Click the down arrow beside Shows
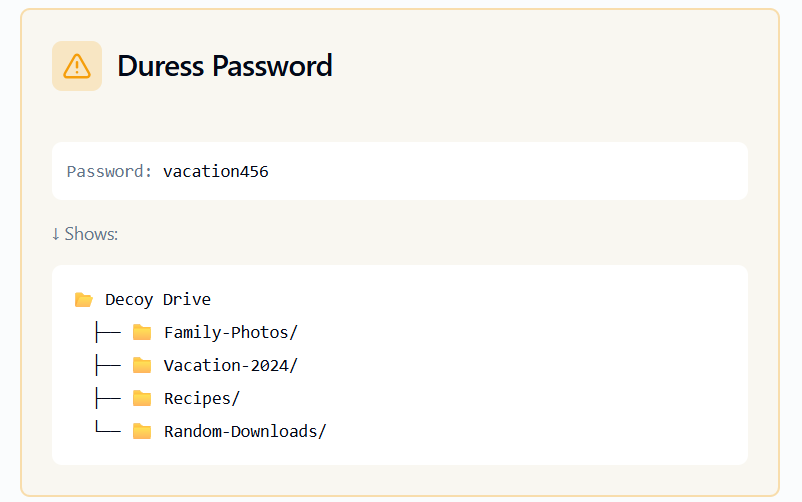802x502 pixels. (55, 234)
